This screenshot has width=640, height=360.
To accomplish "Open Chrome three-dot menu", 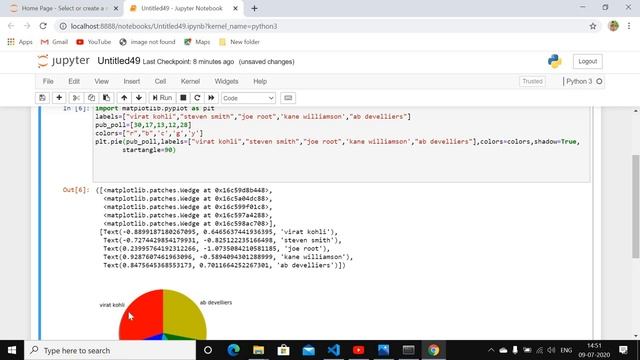I will (x=629, y=26).
